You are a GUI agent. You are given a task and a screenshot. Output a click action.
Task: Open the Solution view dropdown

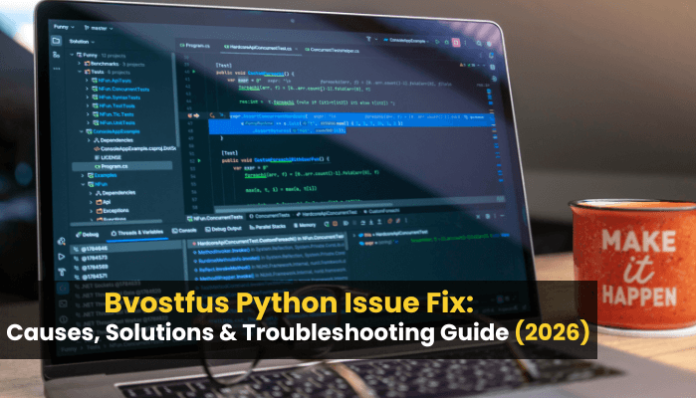[x=82, y=41]
